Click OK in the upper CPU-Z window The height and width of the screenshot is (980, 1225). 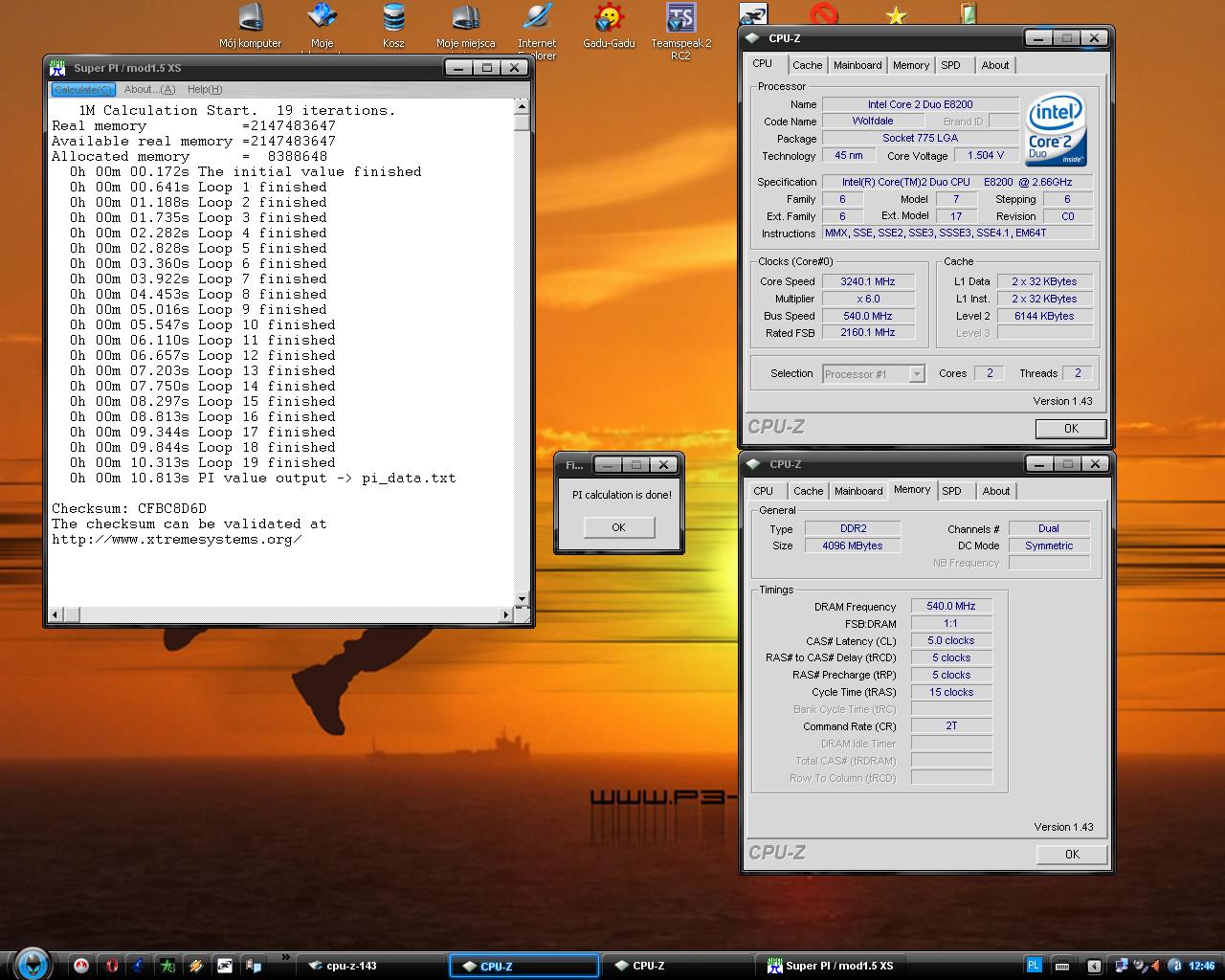pos(1071,428)
